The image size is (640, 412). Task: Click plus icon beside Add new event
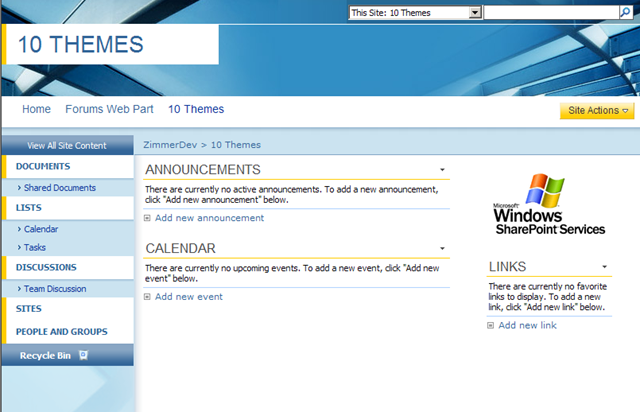[148, 297]
